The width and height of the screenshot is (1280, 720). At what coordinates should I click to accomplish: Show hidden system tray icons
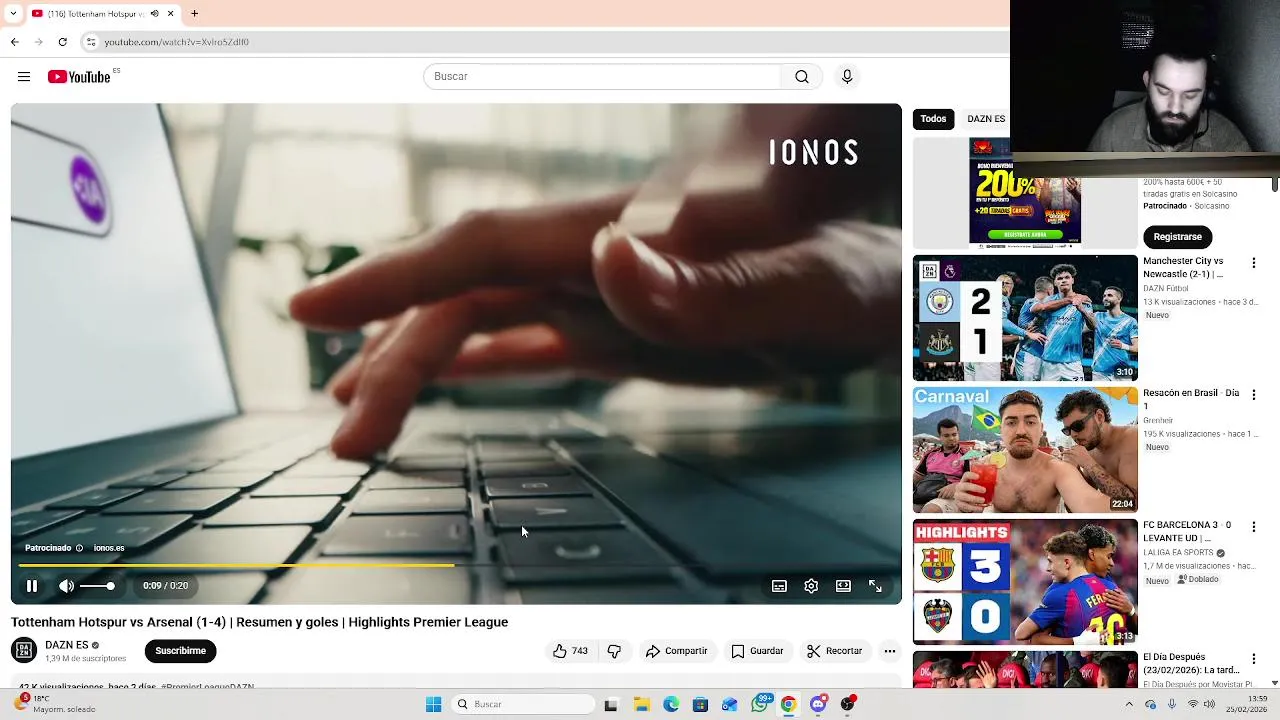click(1130, 705)
